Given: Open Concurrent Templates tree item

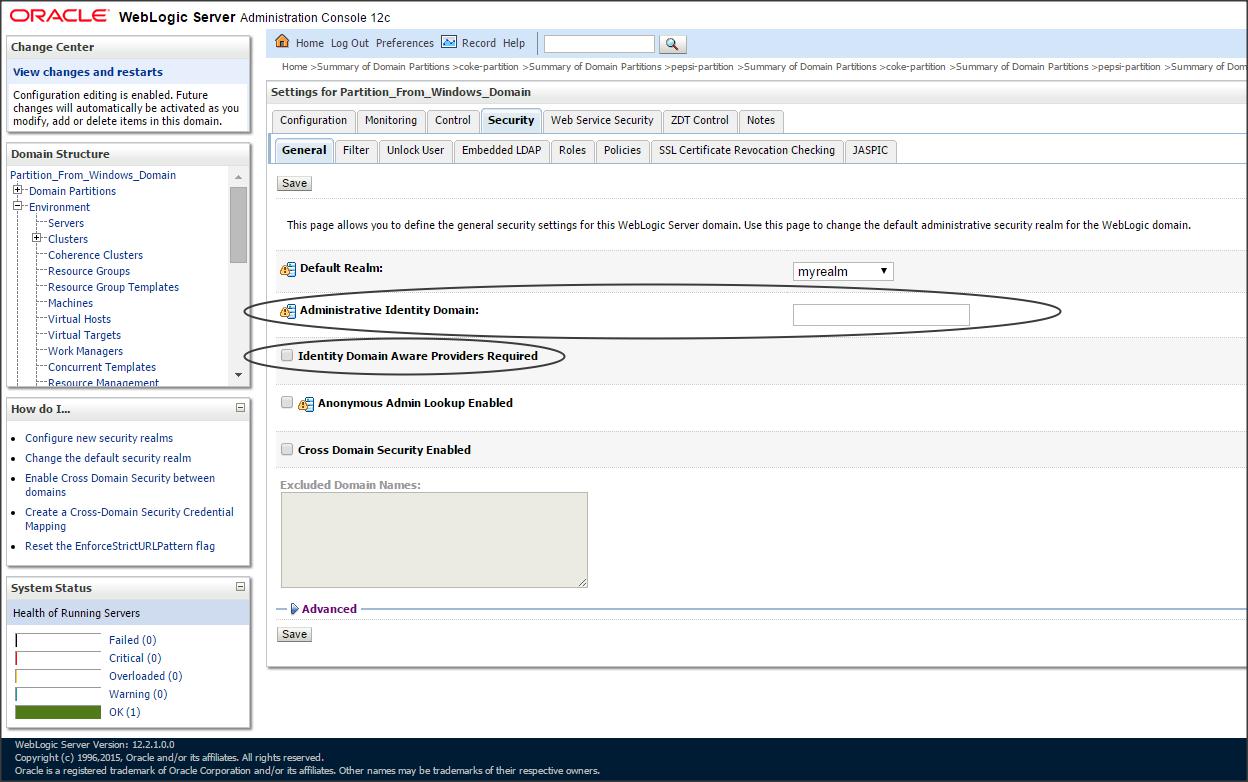Looking at the screenshot, I should click(x=102, y=367).
